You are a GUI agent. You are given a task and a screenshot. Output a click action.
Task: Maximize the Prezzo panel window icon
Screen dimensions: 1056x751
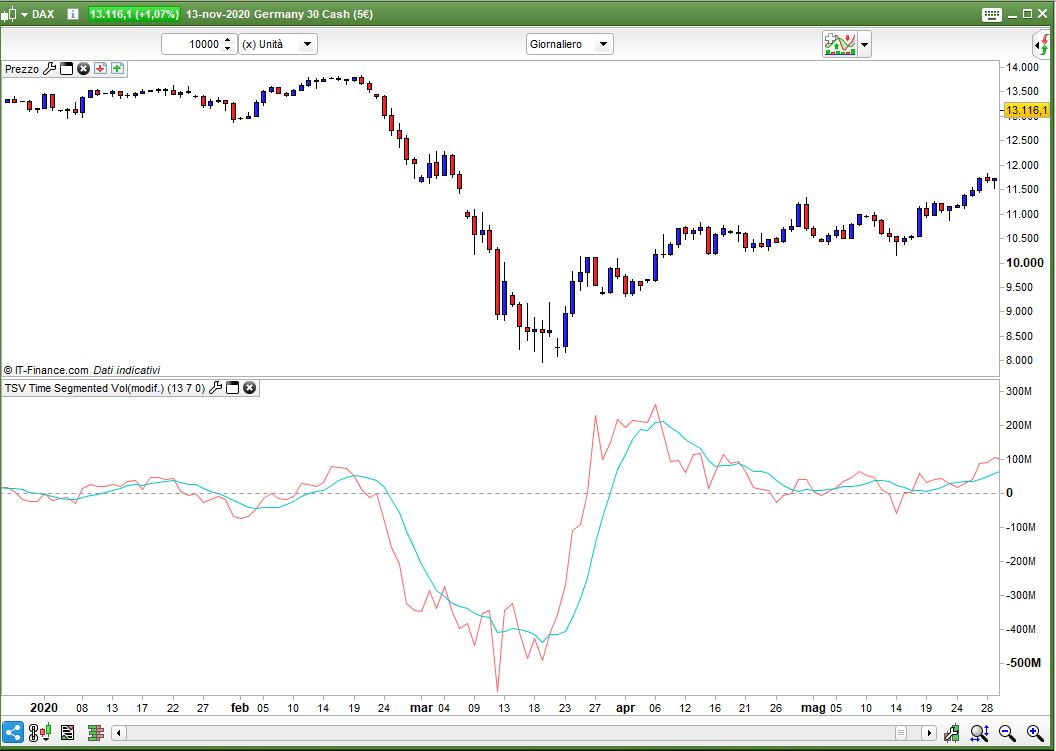(x=67, y=69)
